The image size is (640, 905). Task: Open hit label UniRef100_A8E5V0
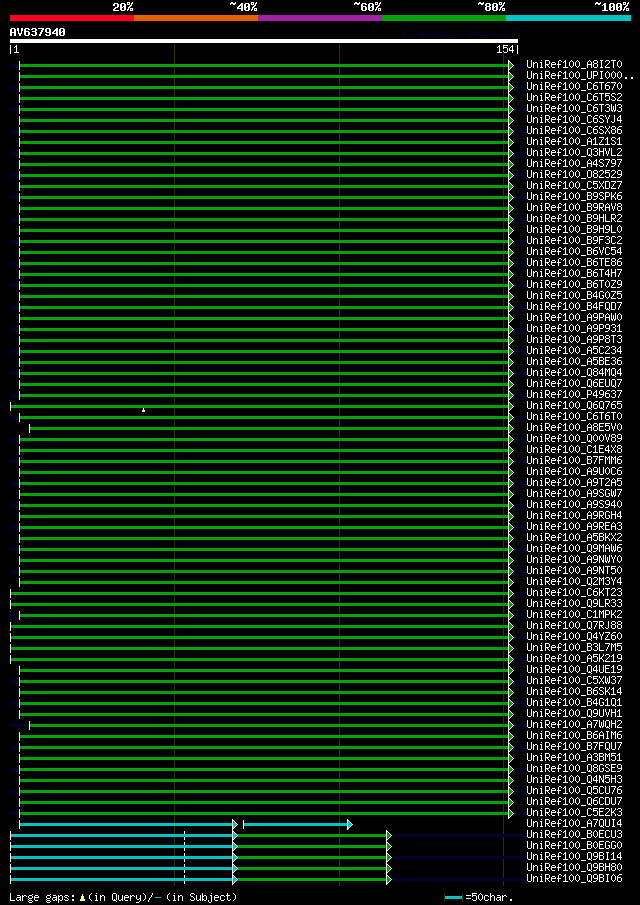(x=574, y=428)
